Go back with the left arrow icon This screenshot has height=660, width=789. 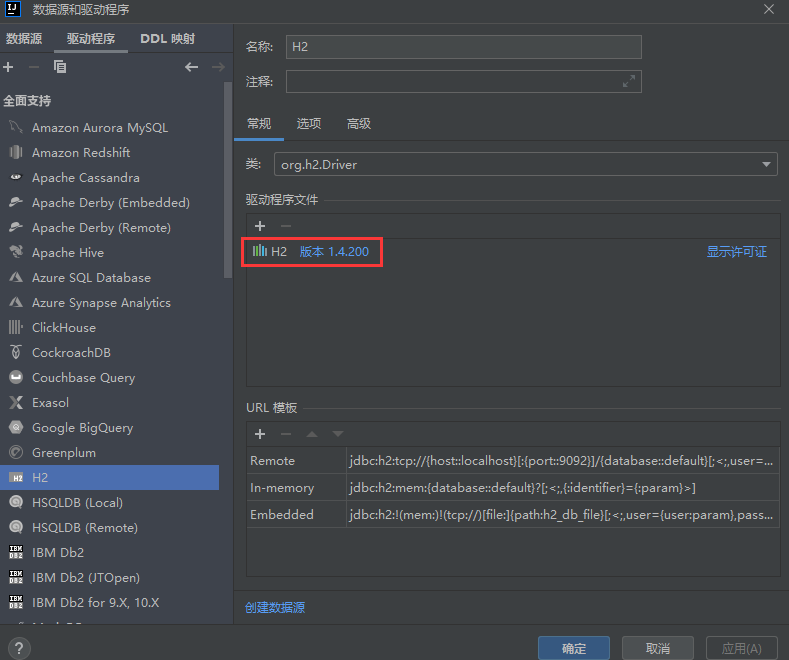(191, 67)
